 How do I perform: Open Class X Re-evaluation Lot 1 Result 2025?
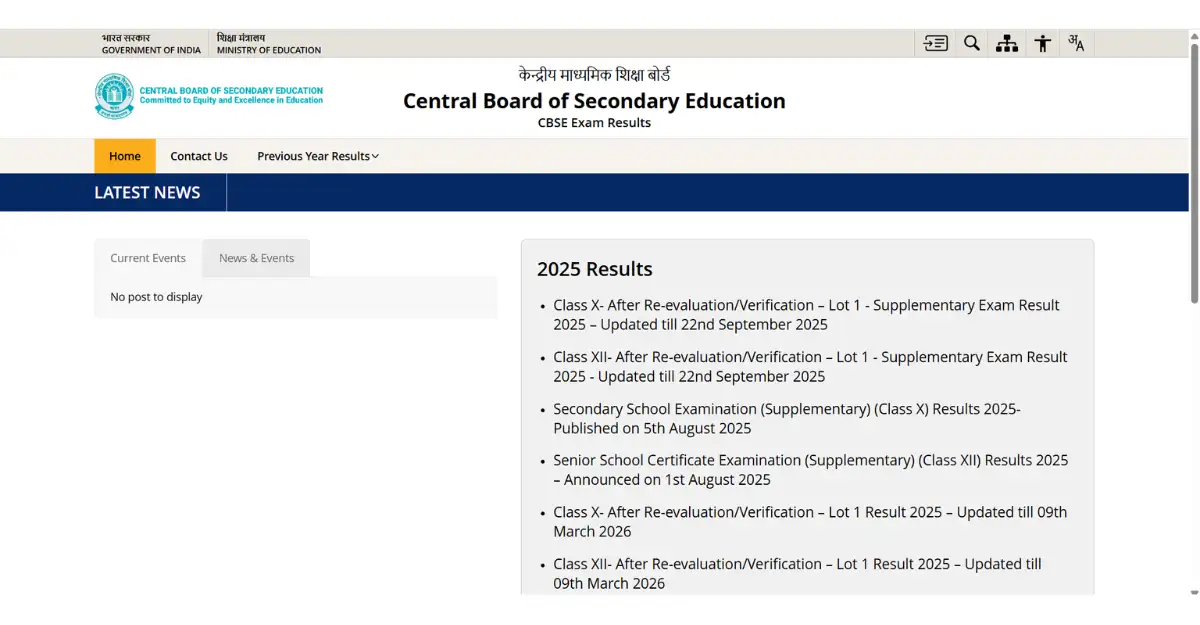click(809, 522)
